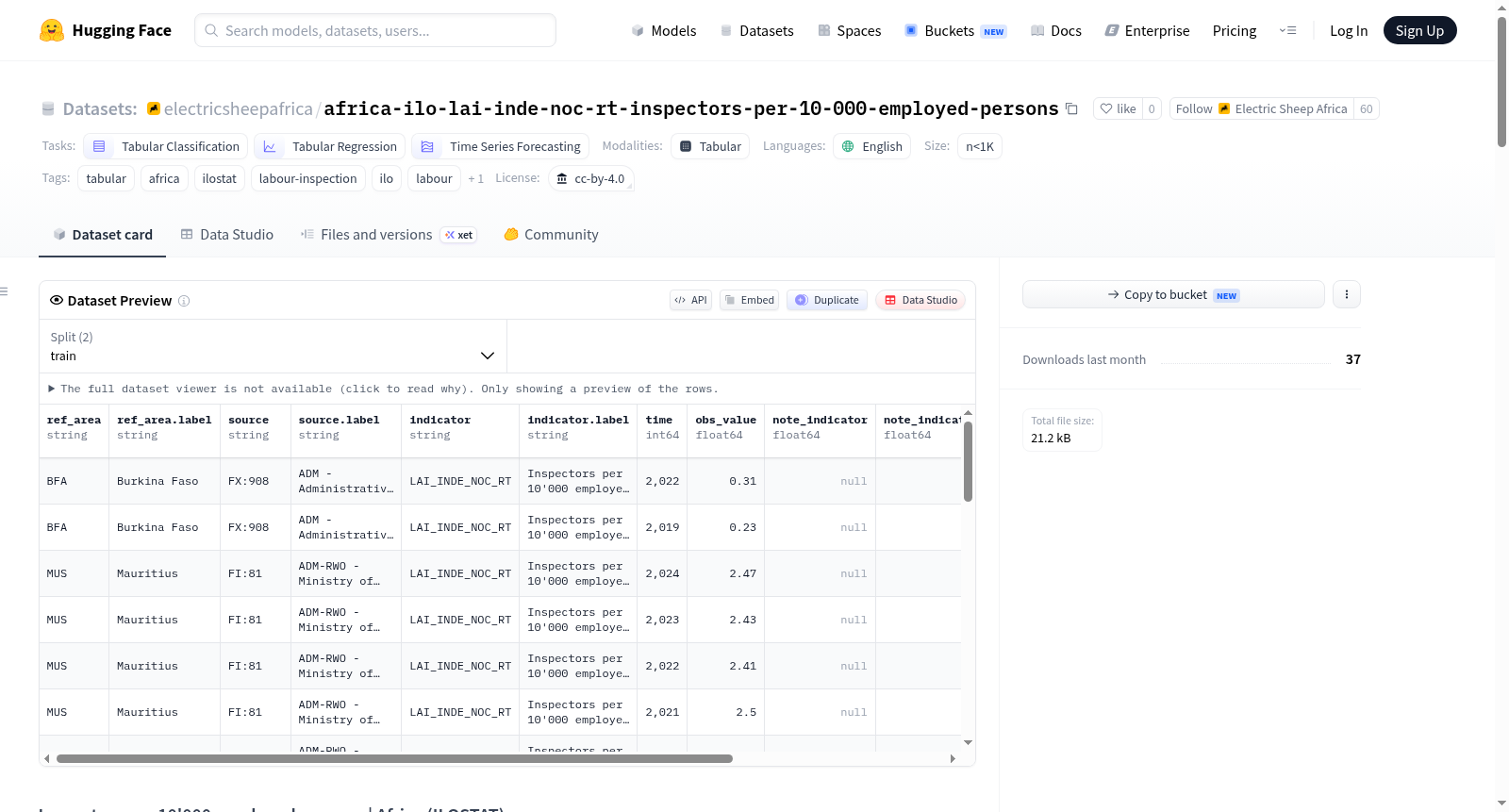
Task: Click the search magnifier icon
Action: [x=211, y=30]
